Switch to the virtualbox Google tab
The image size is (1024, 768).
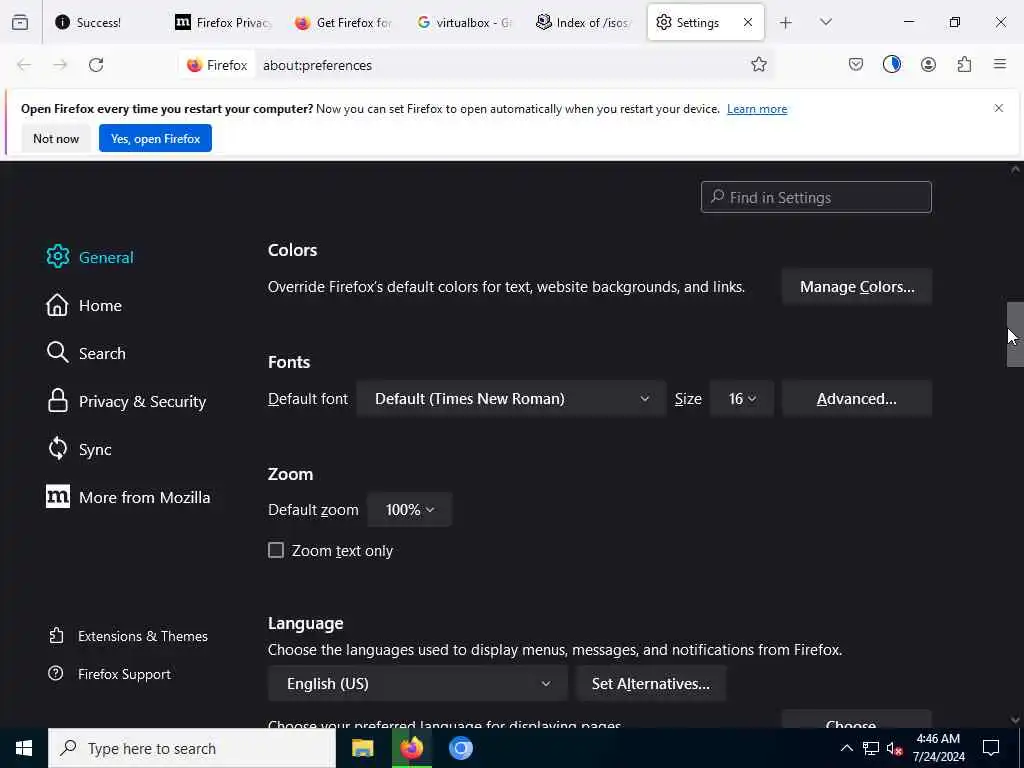pyautogui.click(x=464, y=23)
